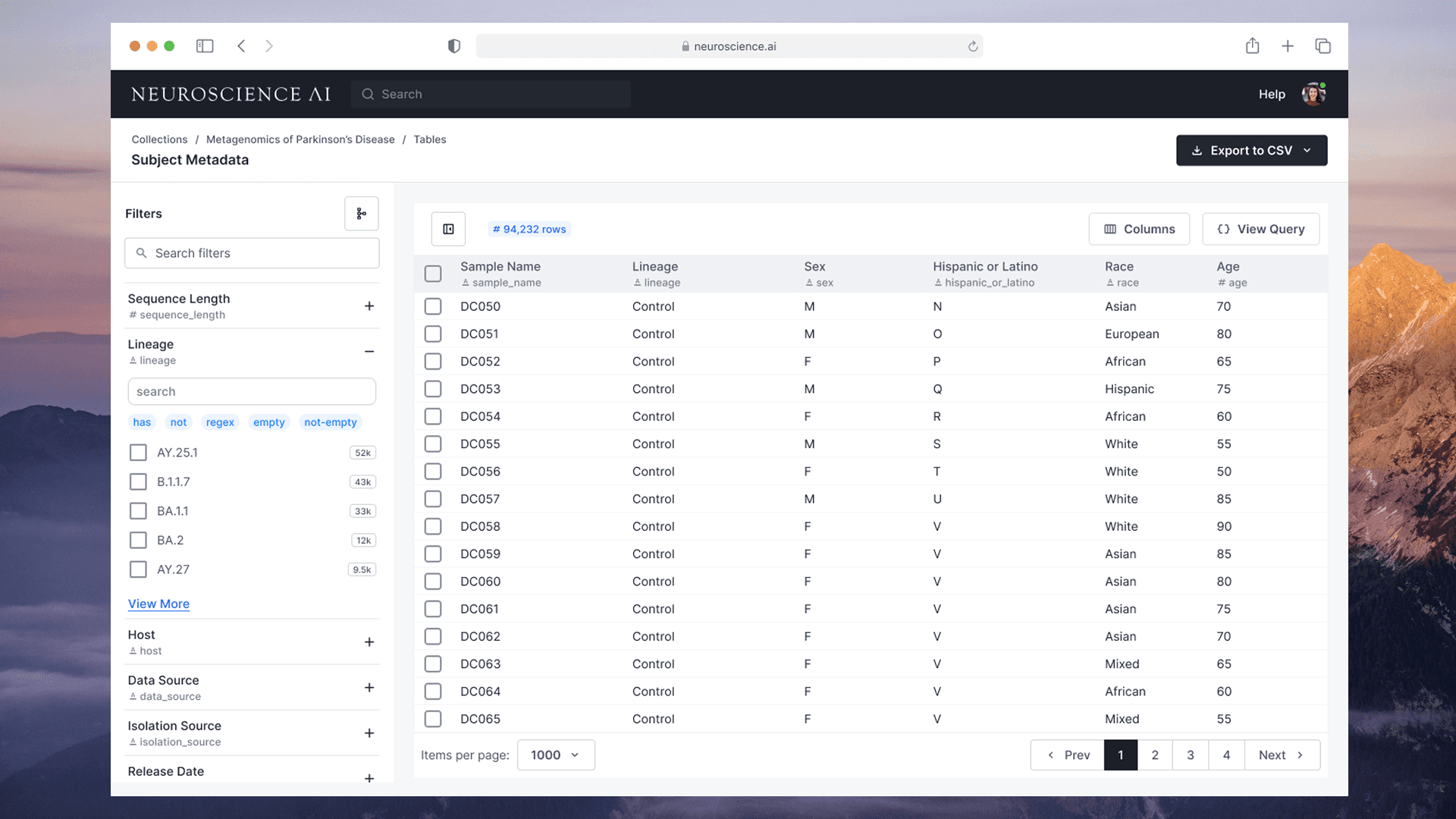Viewport: 1456px width, 819px height.
Task: Select the row checkbox for DC050
Action: pyautogui.click(x=433, y=306)
